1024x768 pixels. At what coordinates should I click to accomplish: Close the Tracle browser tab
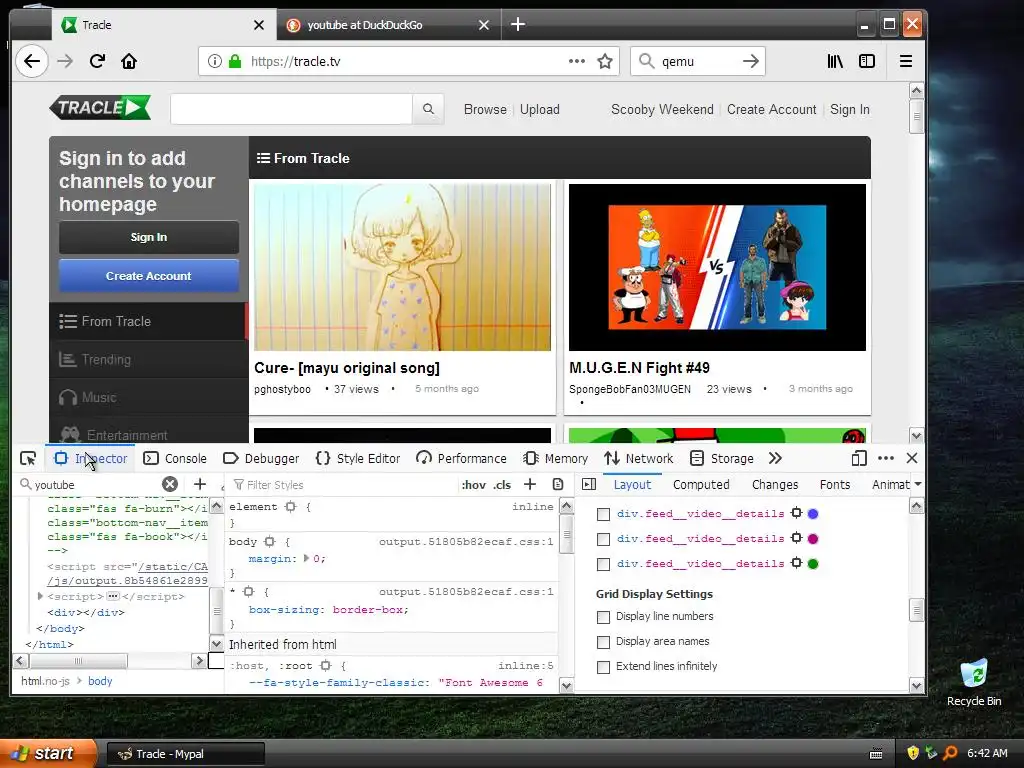tap(259, 25)
